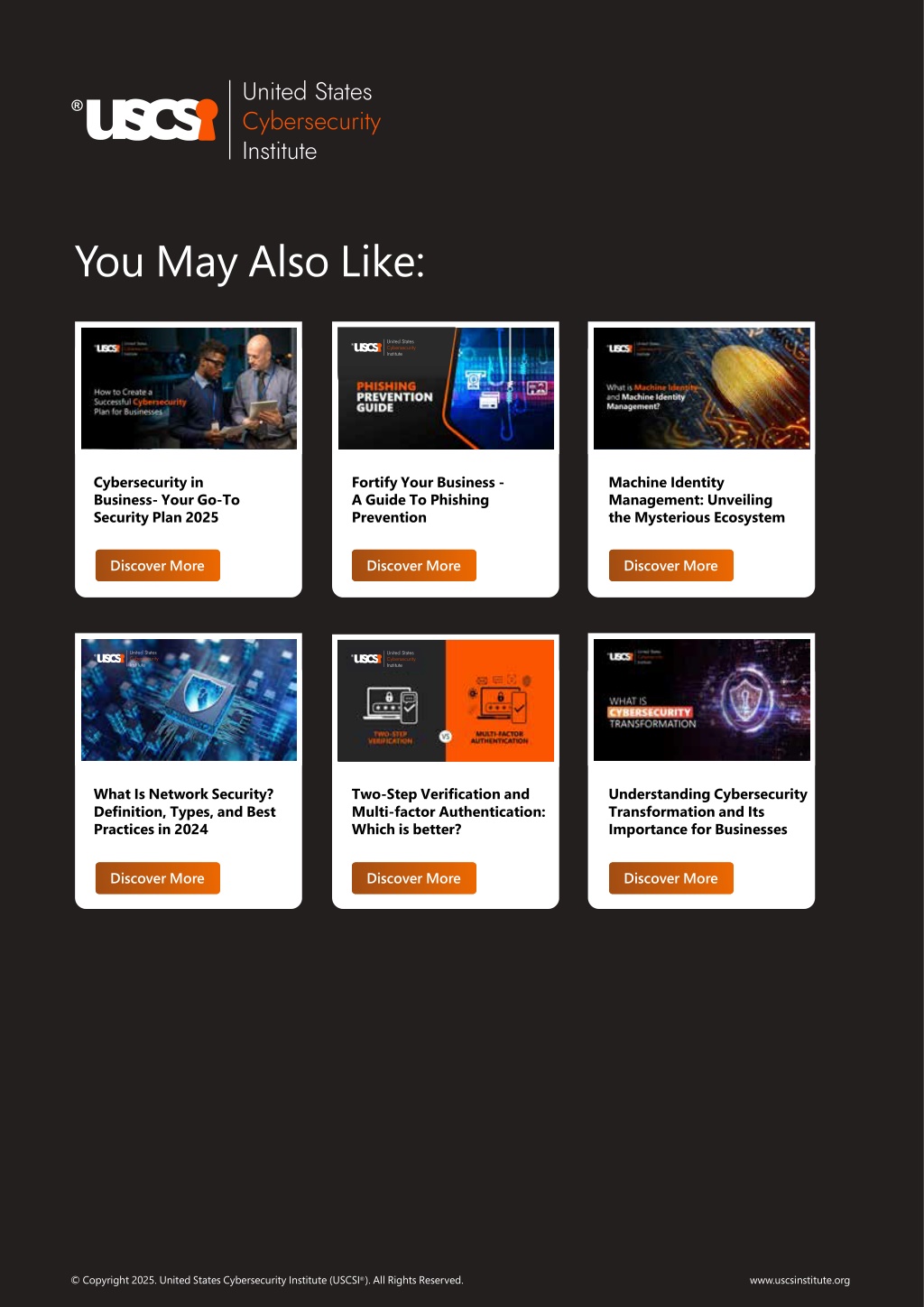Screen dimensions: 924x1307
Task: Open the Two-Step vs Multi-Factor thumbnail
Action: [446, 700]
